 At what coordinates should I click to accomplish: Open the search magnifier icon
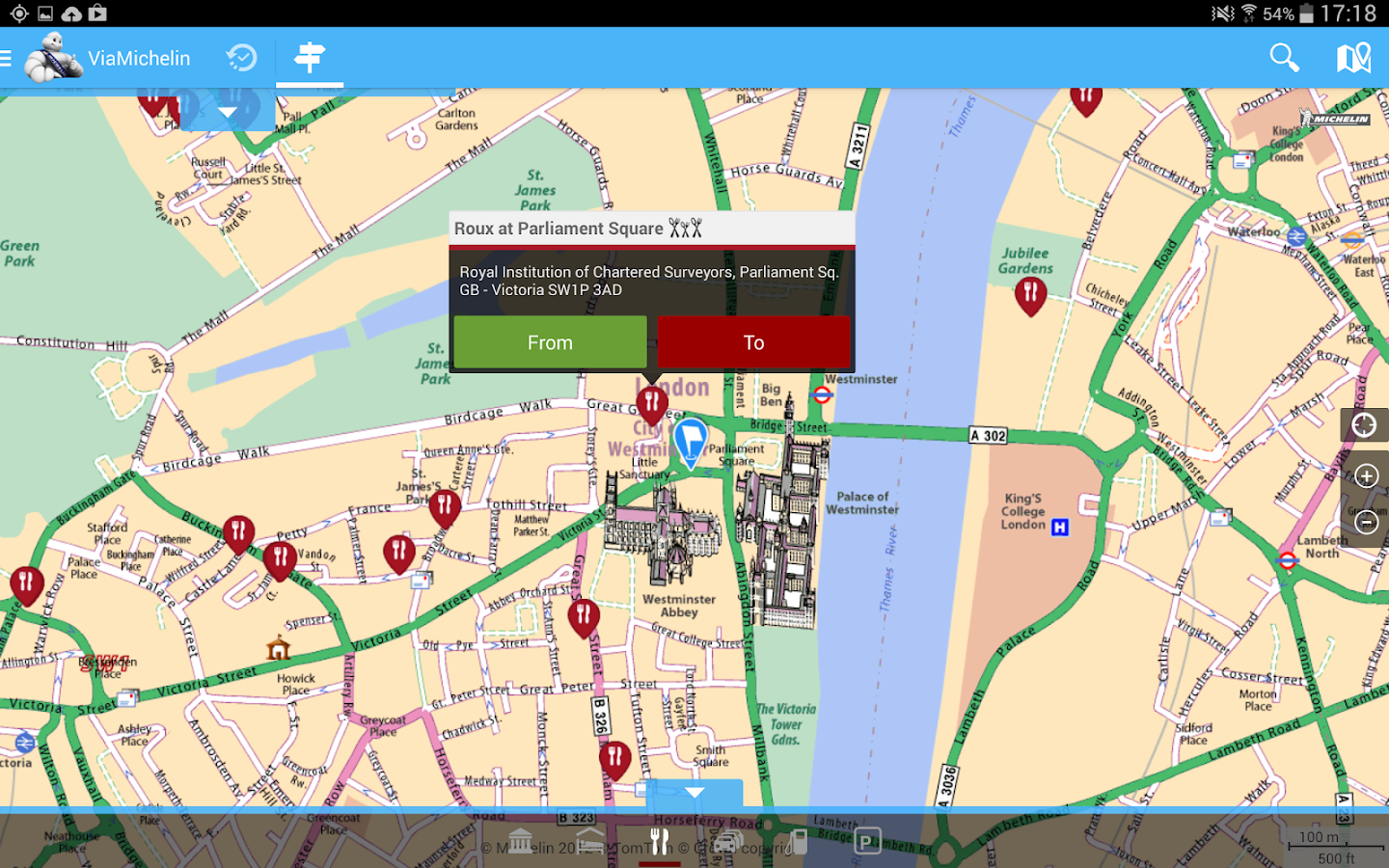[x=1284, y=58]
